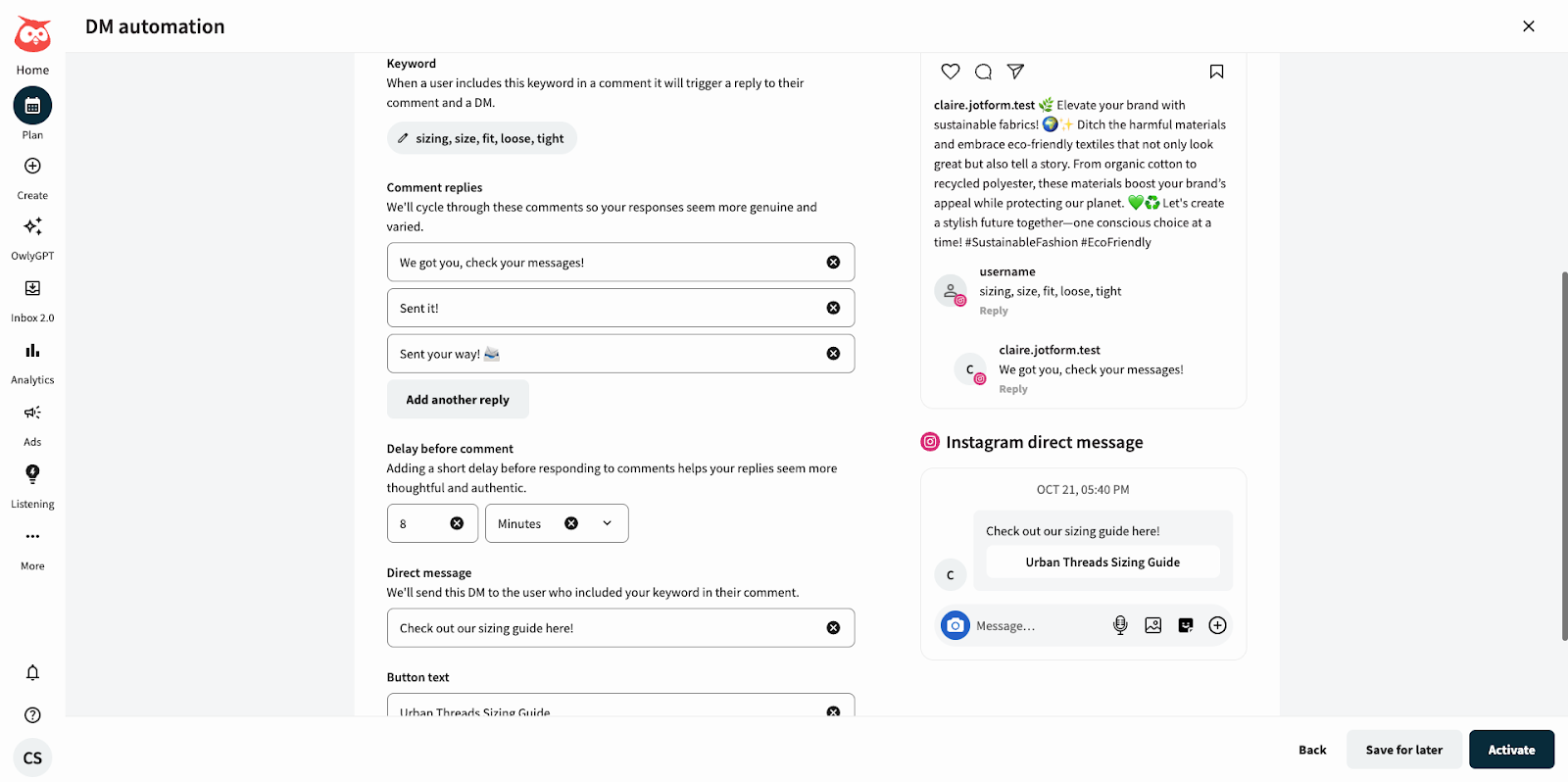Viewport: 1568px width, 782px height.
Task: Click the sticker icon in the DM input
Action: (x=1184, y=624)
